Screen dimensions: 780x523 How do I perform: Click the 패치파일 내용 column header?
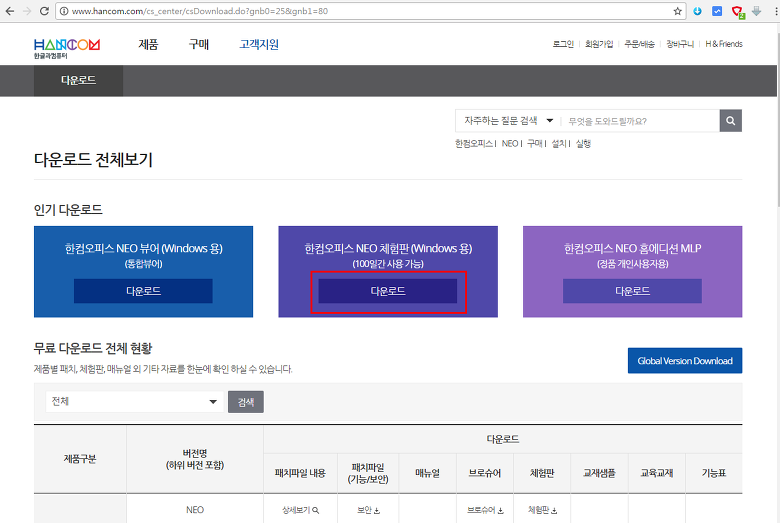pos(300,473)
